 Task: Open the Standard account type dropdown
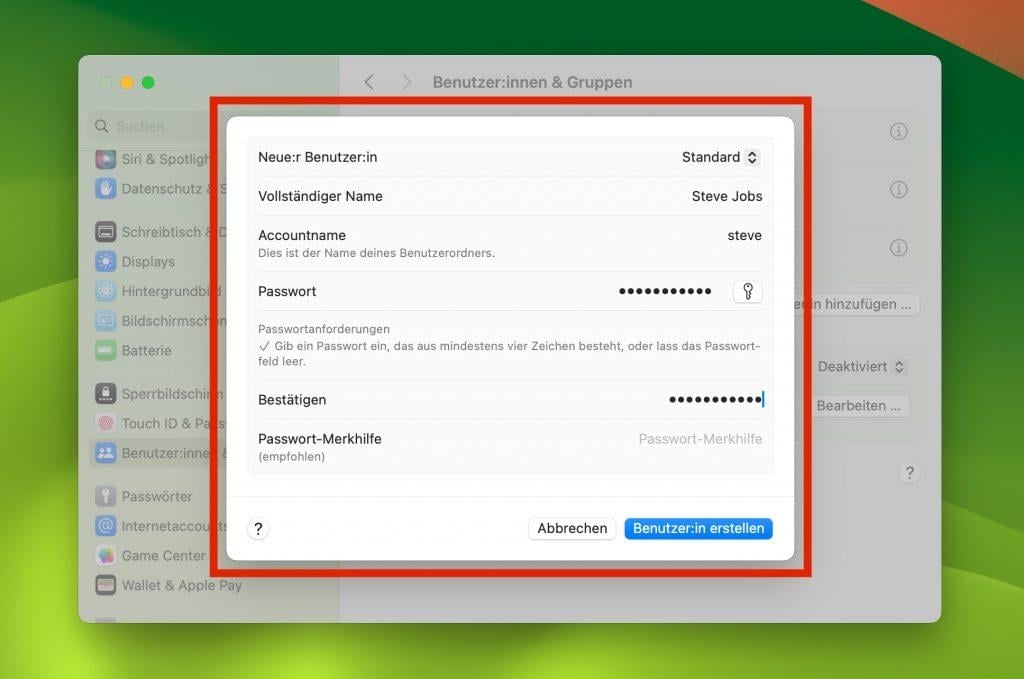point(719,157)
